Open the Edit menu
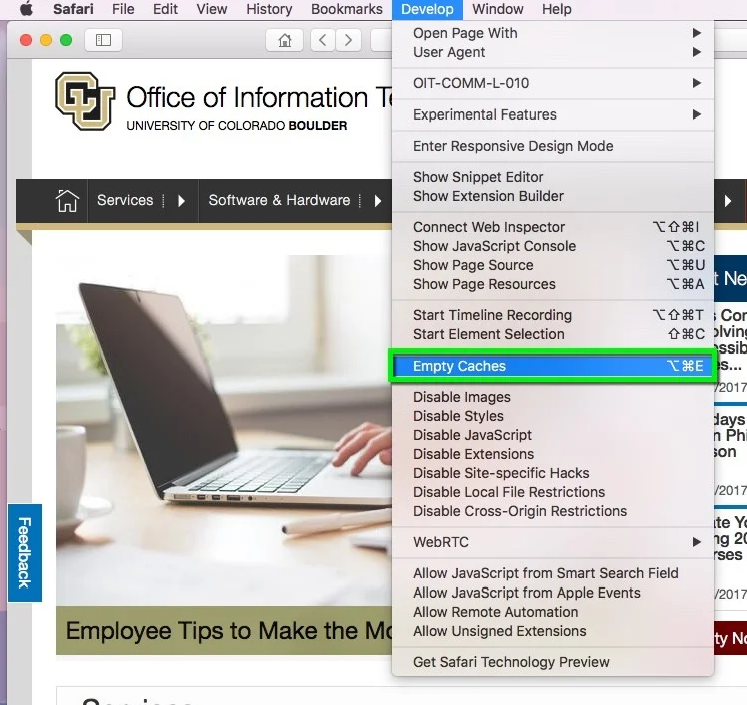The height and width of the screenshot is (705, 747). click(165, 9)
